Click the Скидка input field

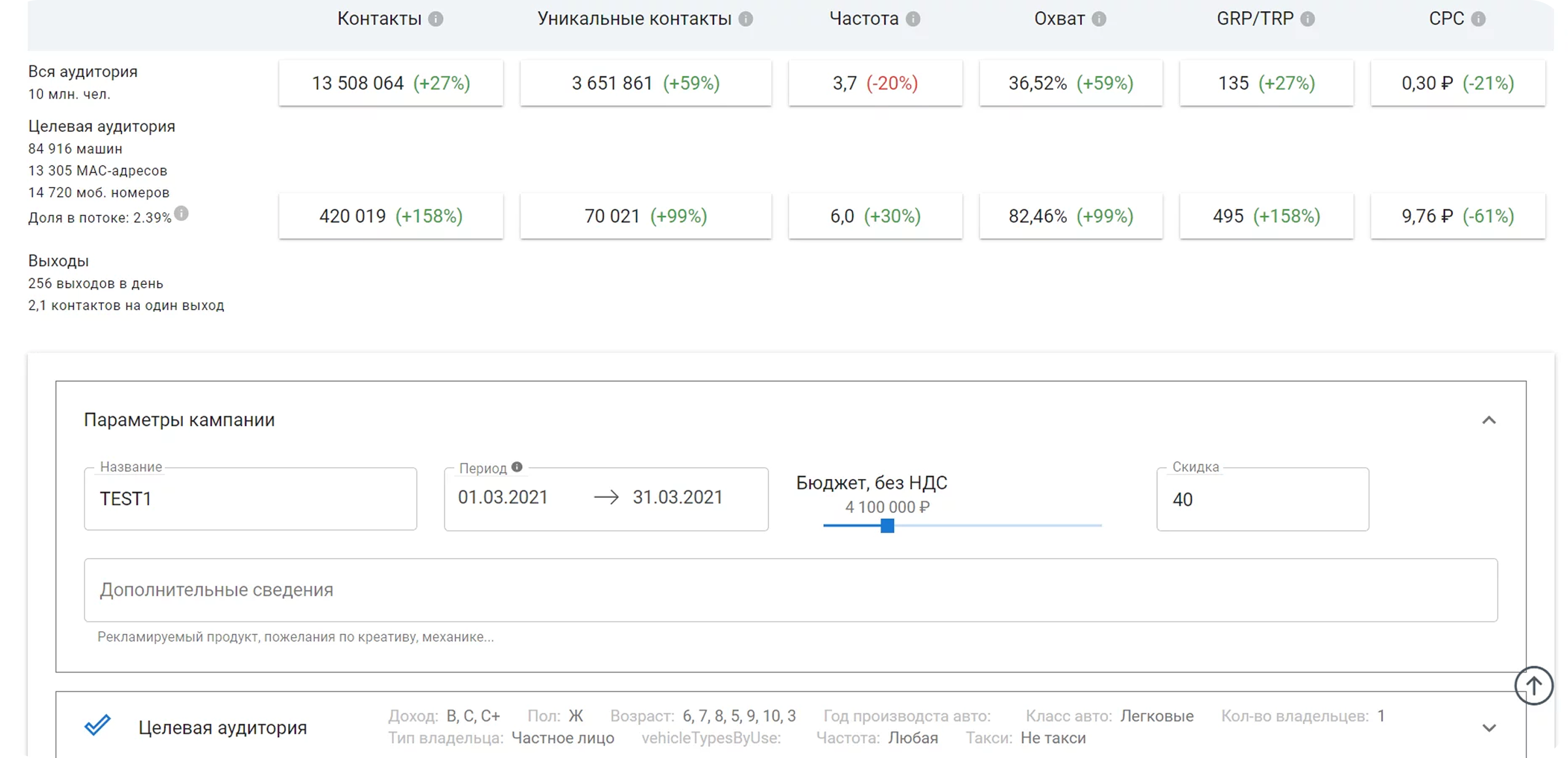1262,499
